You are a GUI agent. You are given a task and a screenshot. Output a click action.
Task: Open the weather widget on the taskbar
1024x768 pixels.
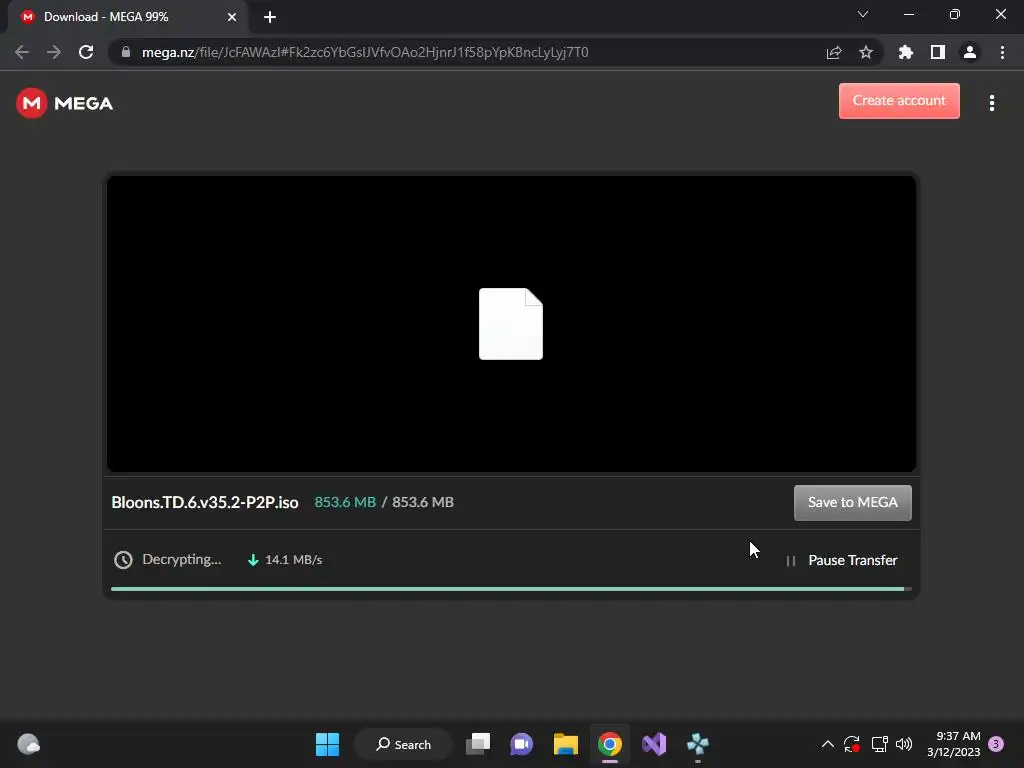point(28,744)
